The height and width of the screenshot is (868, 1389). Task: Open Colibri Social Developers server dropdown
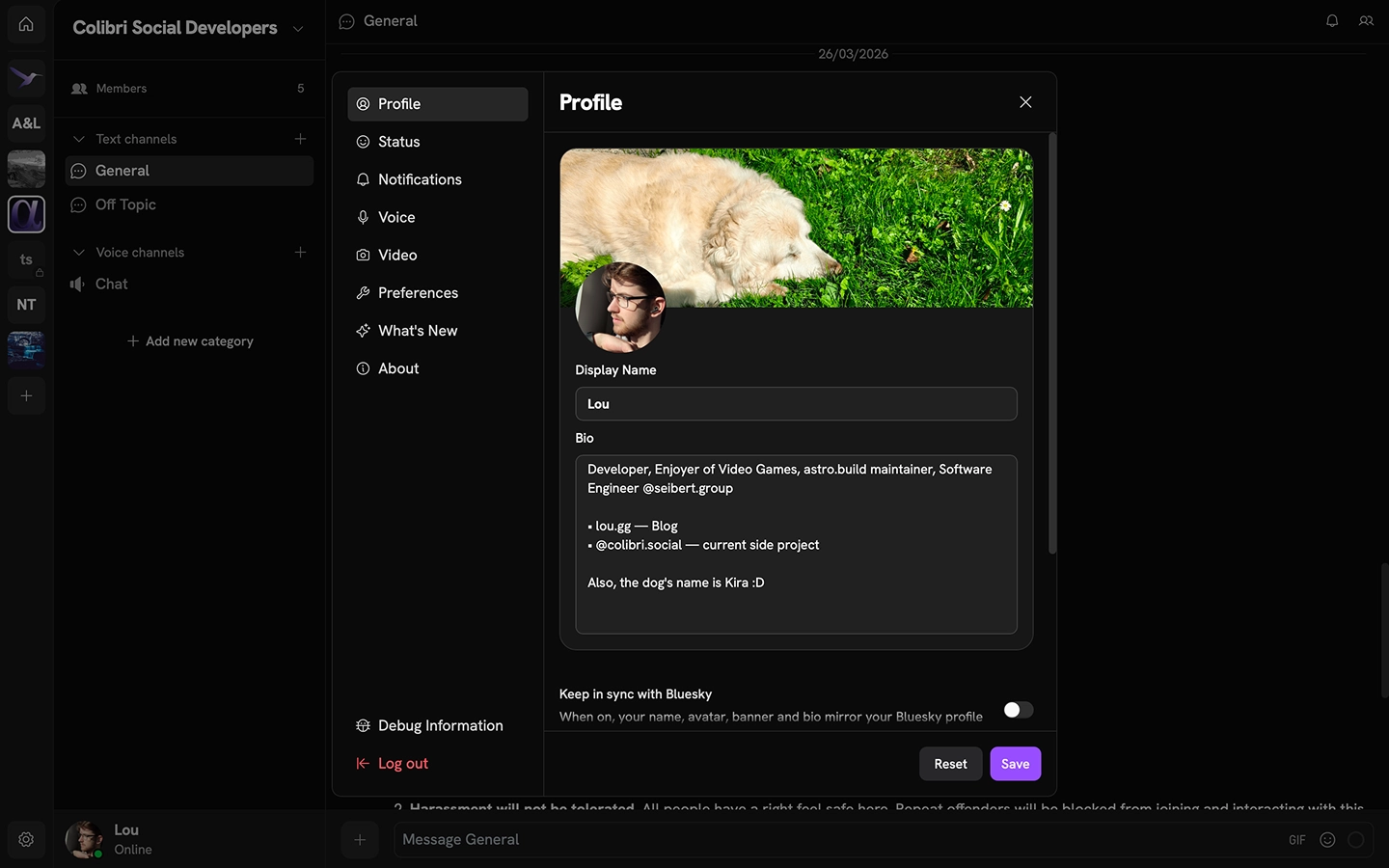pos(298,28)
